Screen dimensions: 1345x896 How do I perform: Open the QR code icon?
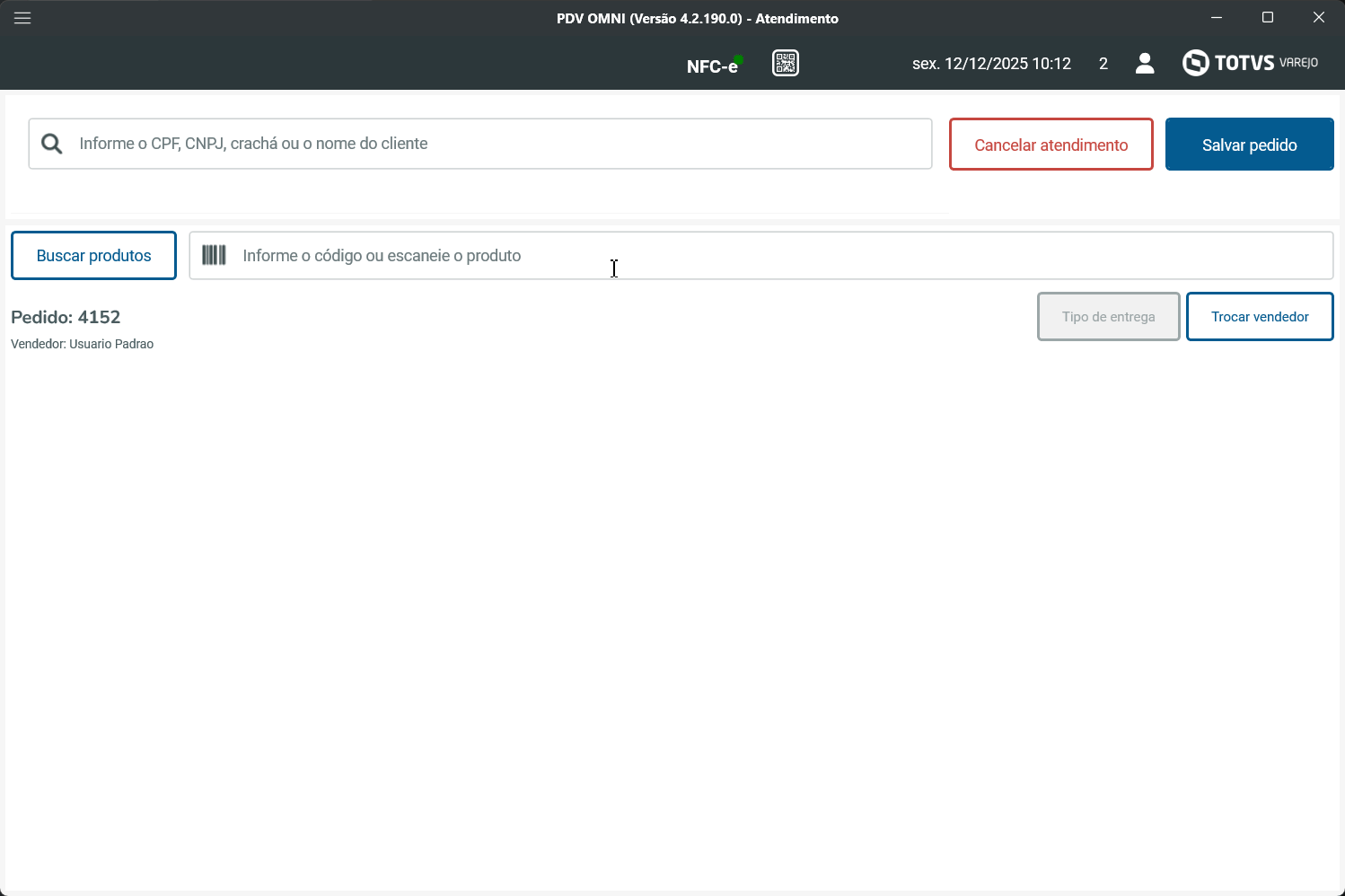786,63
